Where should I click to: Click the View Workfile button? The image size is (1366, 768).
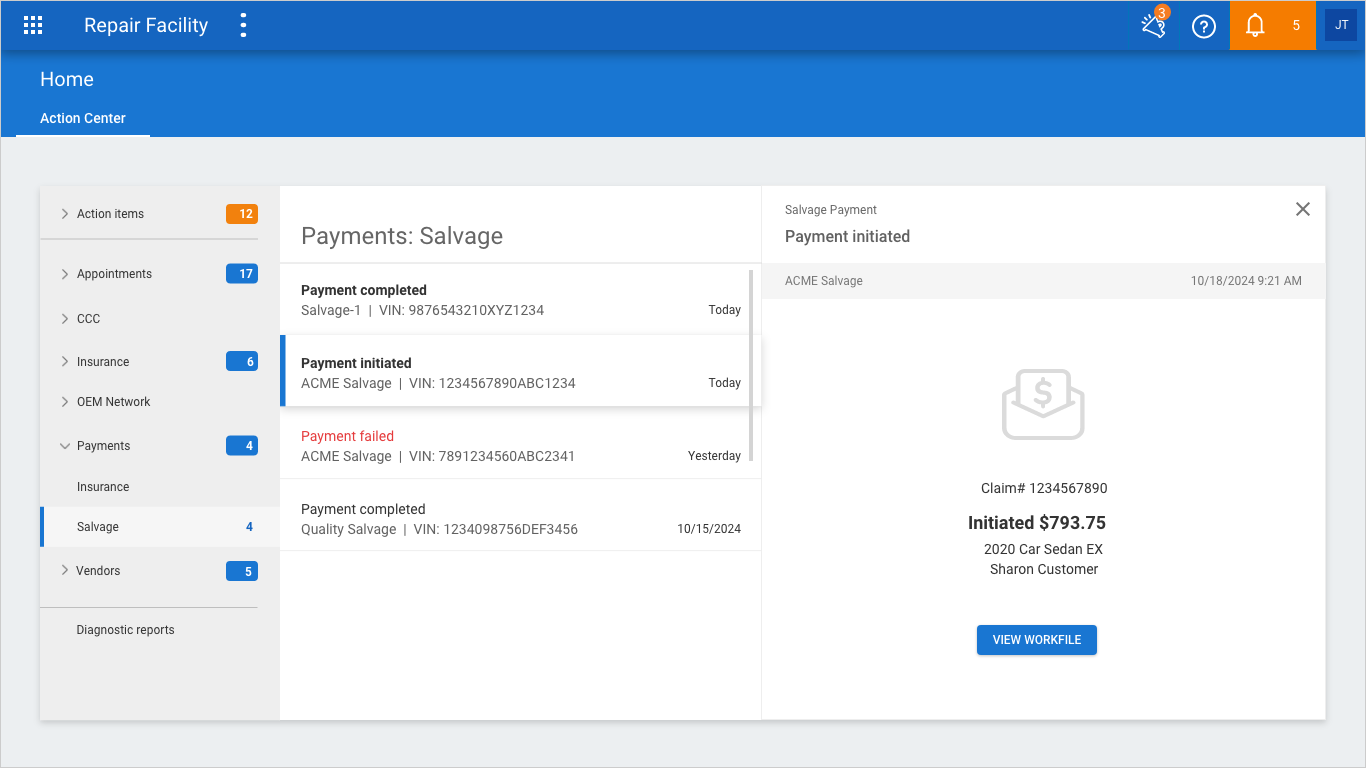pyautogui.click(x=1036, y=640)
